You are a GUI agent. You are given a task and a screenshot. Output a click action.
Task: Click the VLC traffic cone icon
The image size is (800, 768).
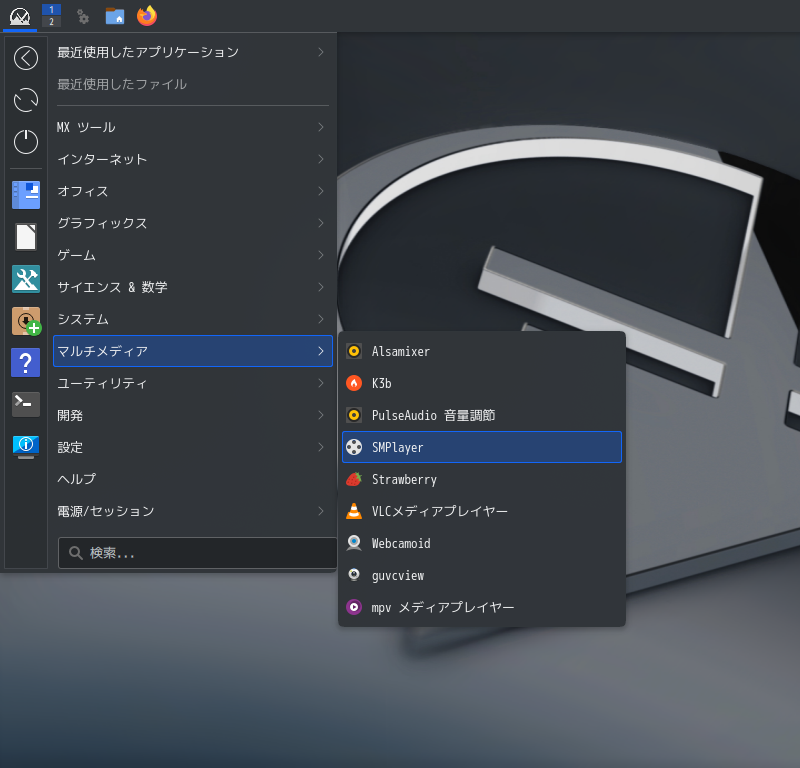coord(354,511)
